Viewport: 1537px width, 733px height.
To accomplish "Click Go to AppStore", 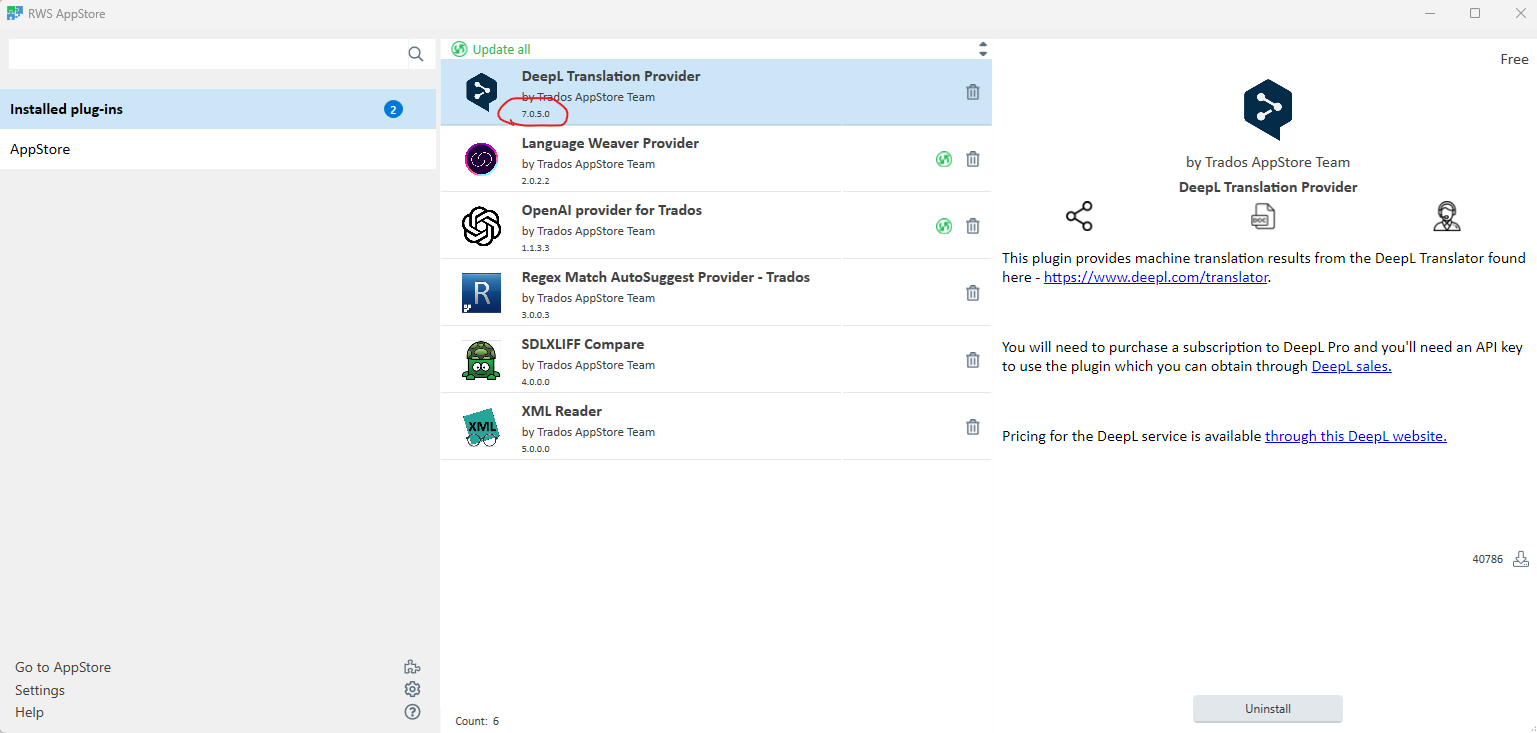I will coord(63,667).
